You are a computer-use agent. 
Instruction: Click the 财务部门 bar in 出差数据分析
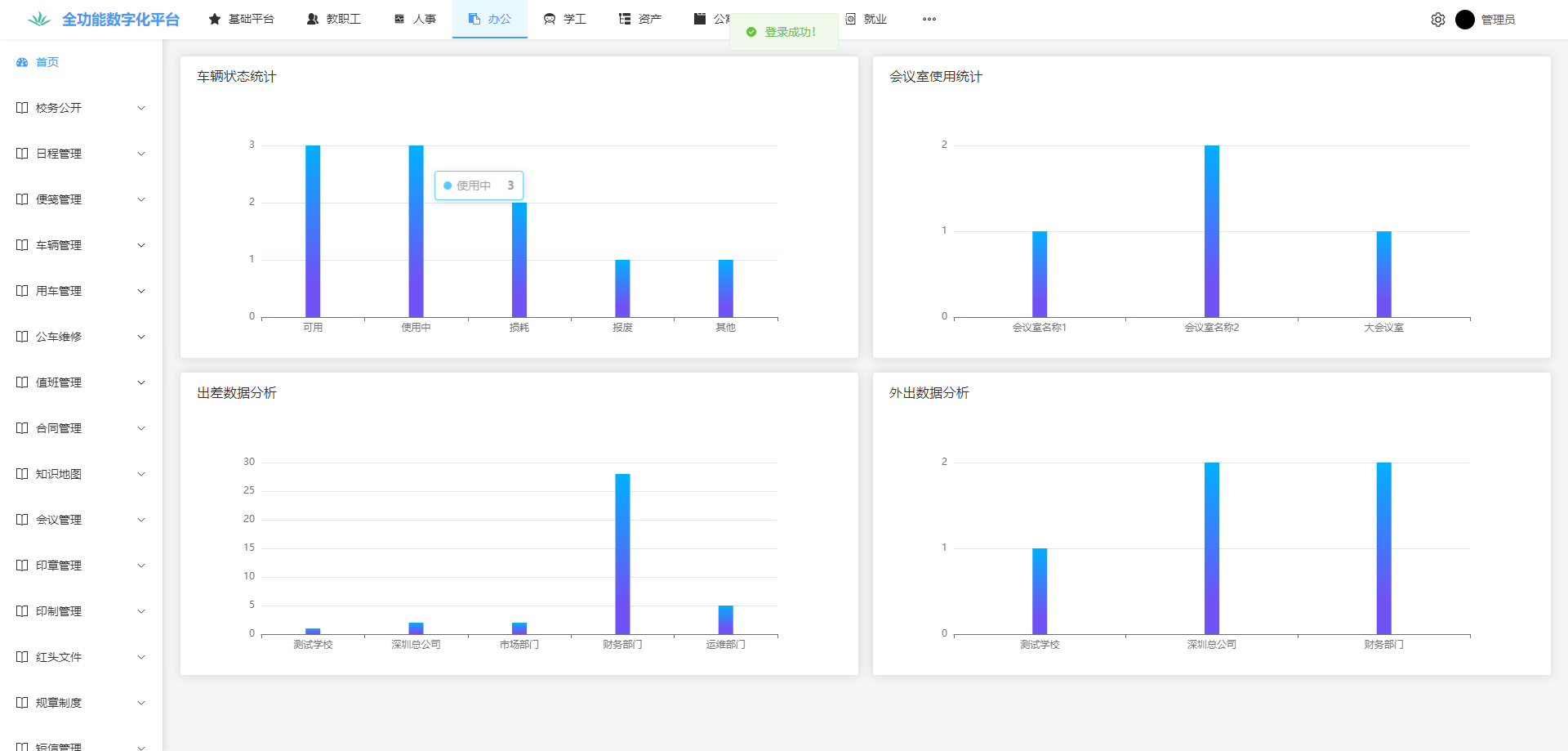pyautogui.click(x=622, y=554)
